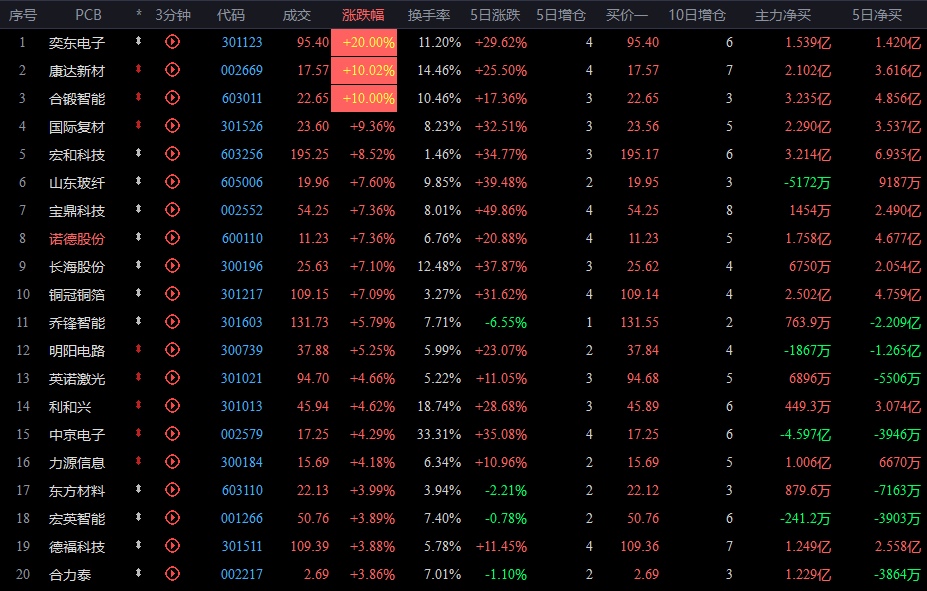Open 3-minute chart icon for 利和兴
The height and width of the screenshot is (591, 927).
pyautogui.click(x=172, y=405)
